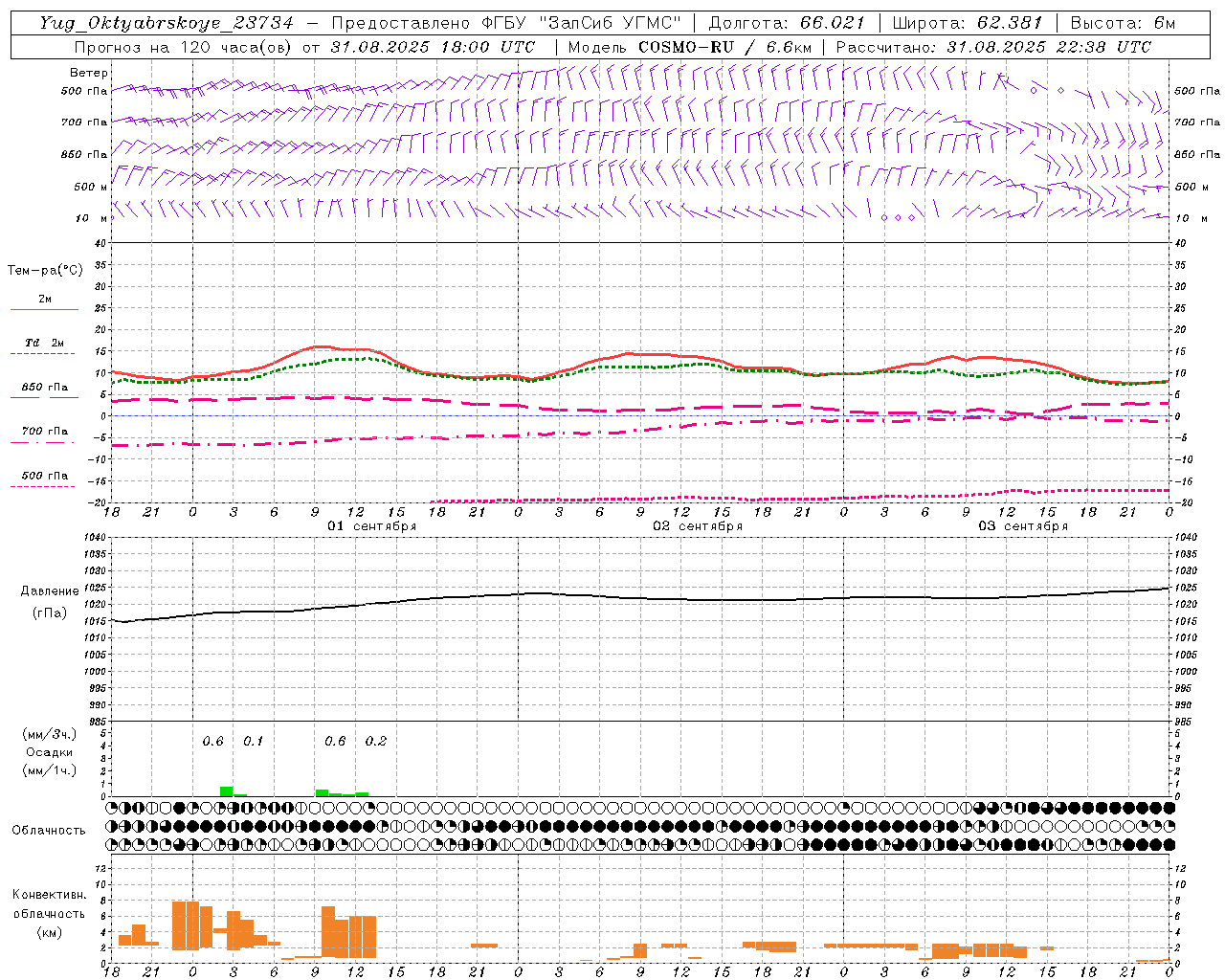The height and width of the screenshot is (980, 1225).
Task: Click the 'Конвективн.' convective cloud label
Action: tap(49, 895)
